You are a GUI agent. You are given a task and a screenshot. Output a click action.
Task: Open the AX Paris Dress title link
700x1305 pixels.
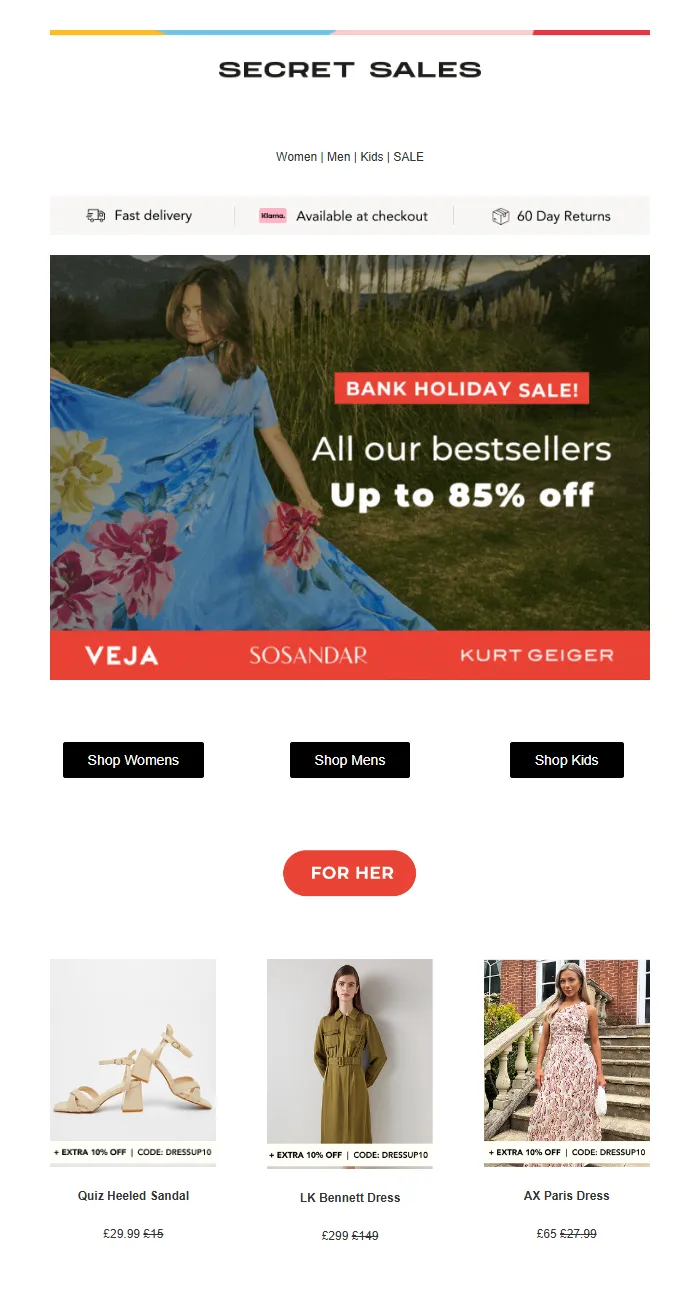coord(567,1196)
